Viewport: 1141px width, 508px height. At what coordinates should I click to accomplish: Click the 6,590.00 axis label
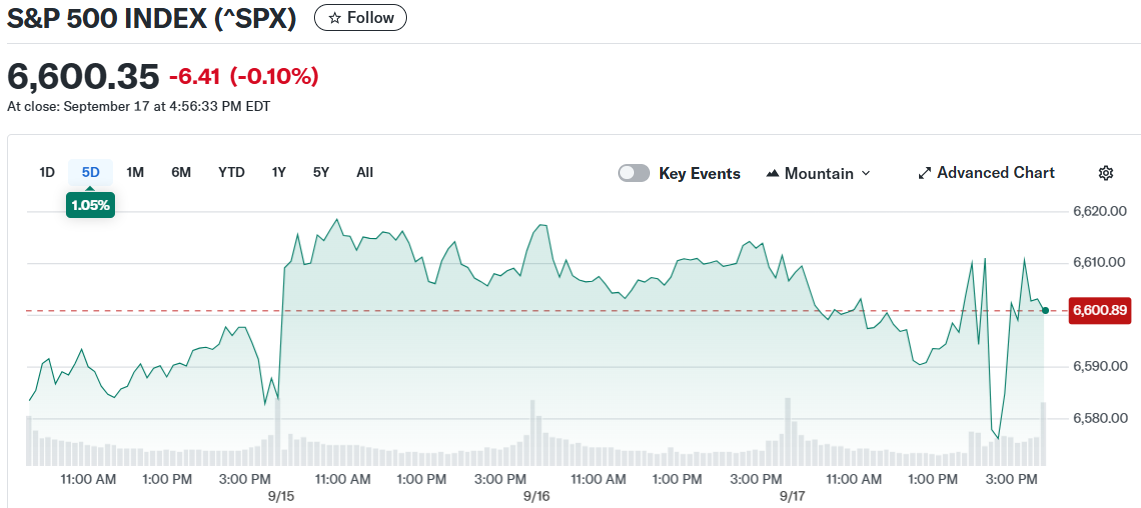point(1100,366)
